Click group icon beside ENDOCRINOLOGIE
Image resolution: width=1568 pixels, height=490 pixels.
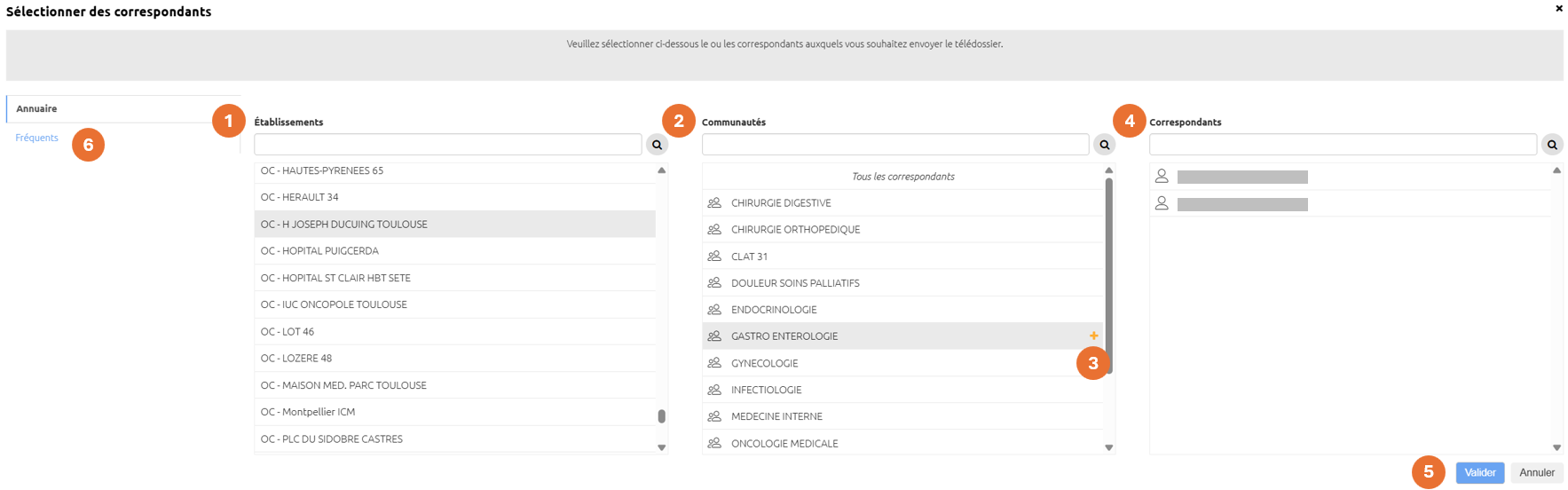[714, 309]
